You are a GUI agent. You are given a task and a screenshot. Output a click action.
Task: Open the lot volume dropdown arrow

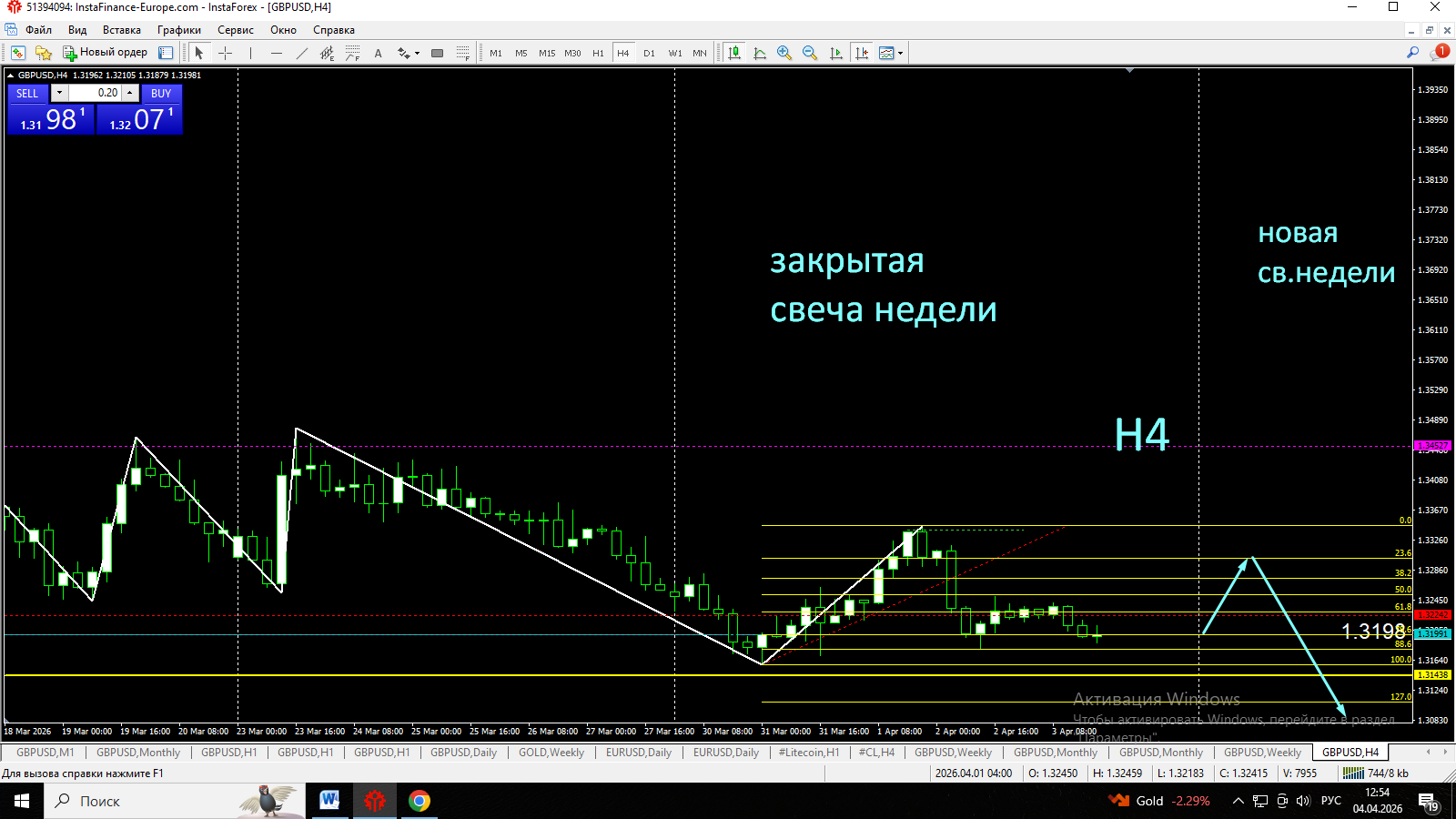point(59,93)
